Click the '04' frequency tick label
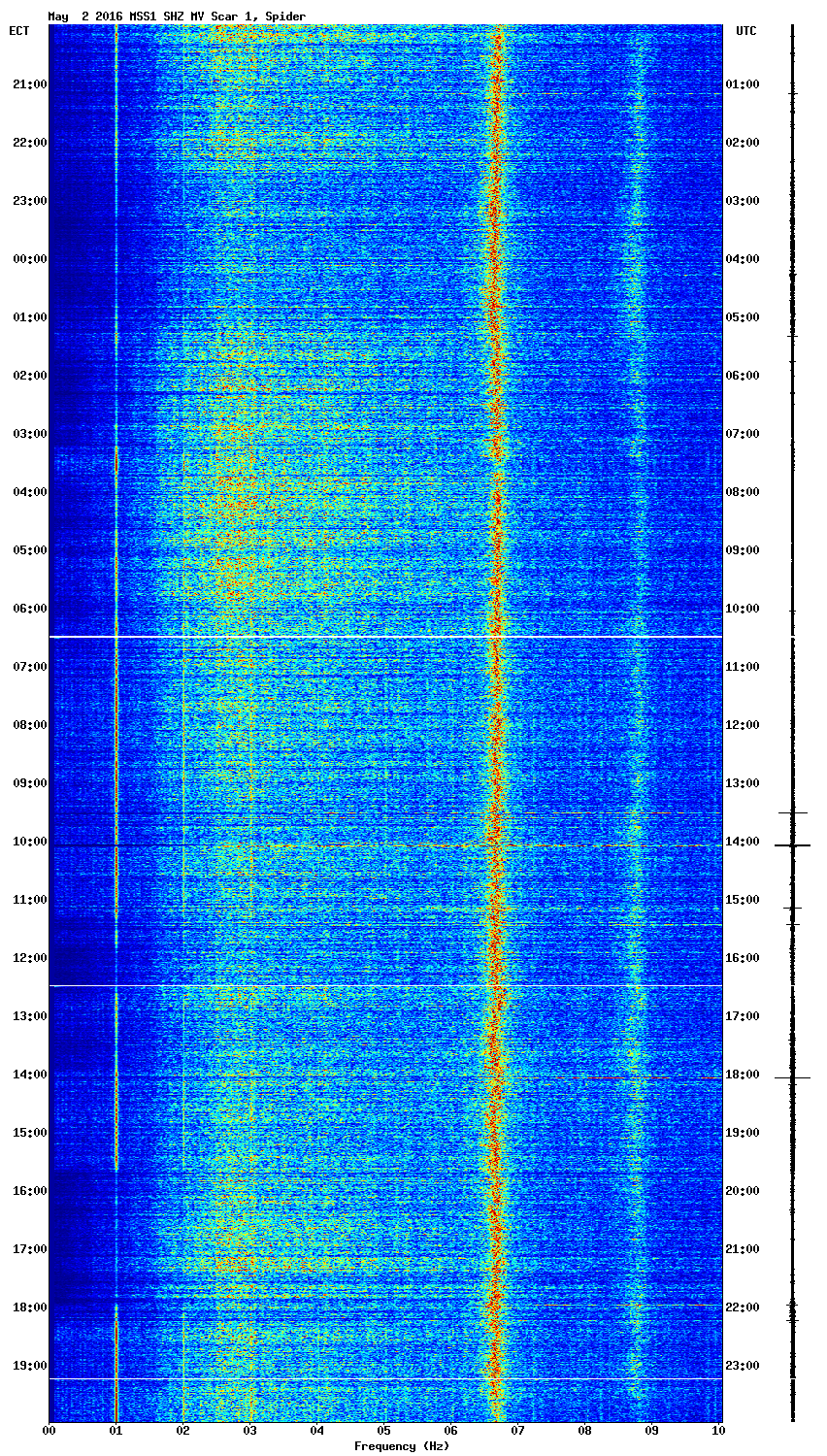This screenshot has width=827, height=1456. 317,1431
